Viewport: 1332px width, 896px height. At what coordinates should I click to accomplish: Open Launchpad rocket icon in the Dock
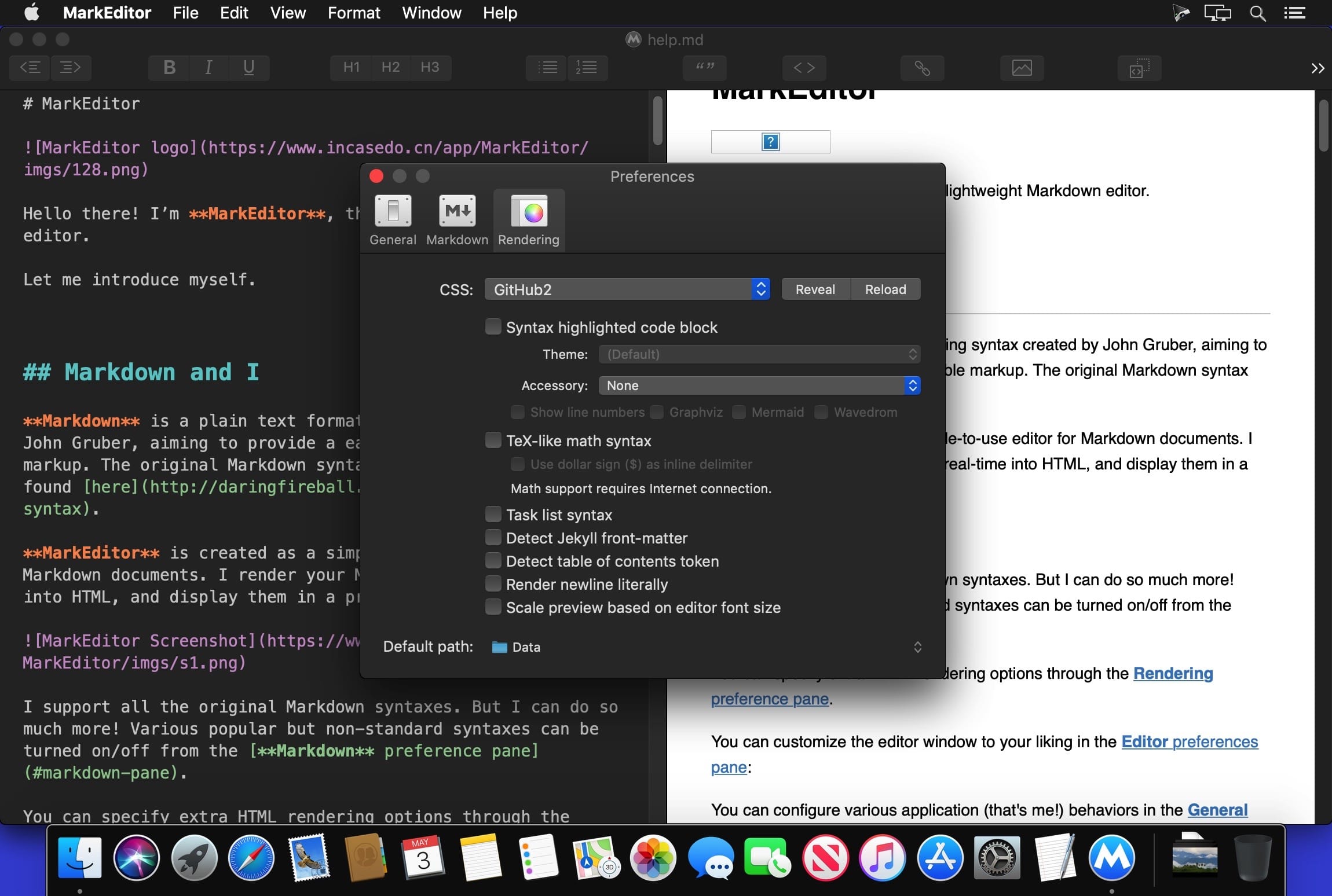pos(194,858)
